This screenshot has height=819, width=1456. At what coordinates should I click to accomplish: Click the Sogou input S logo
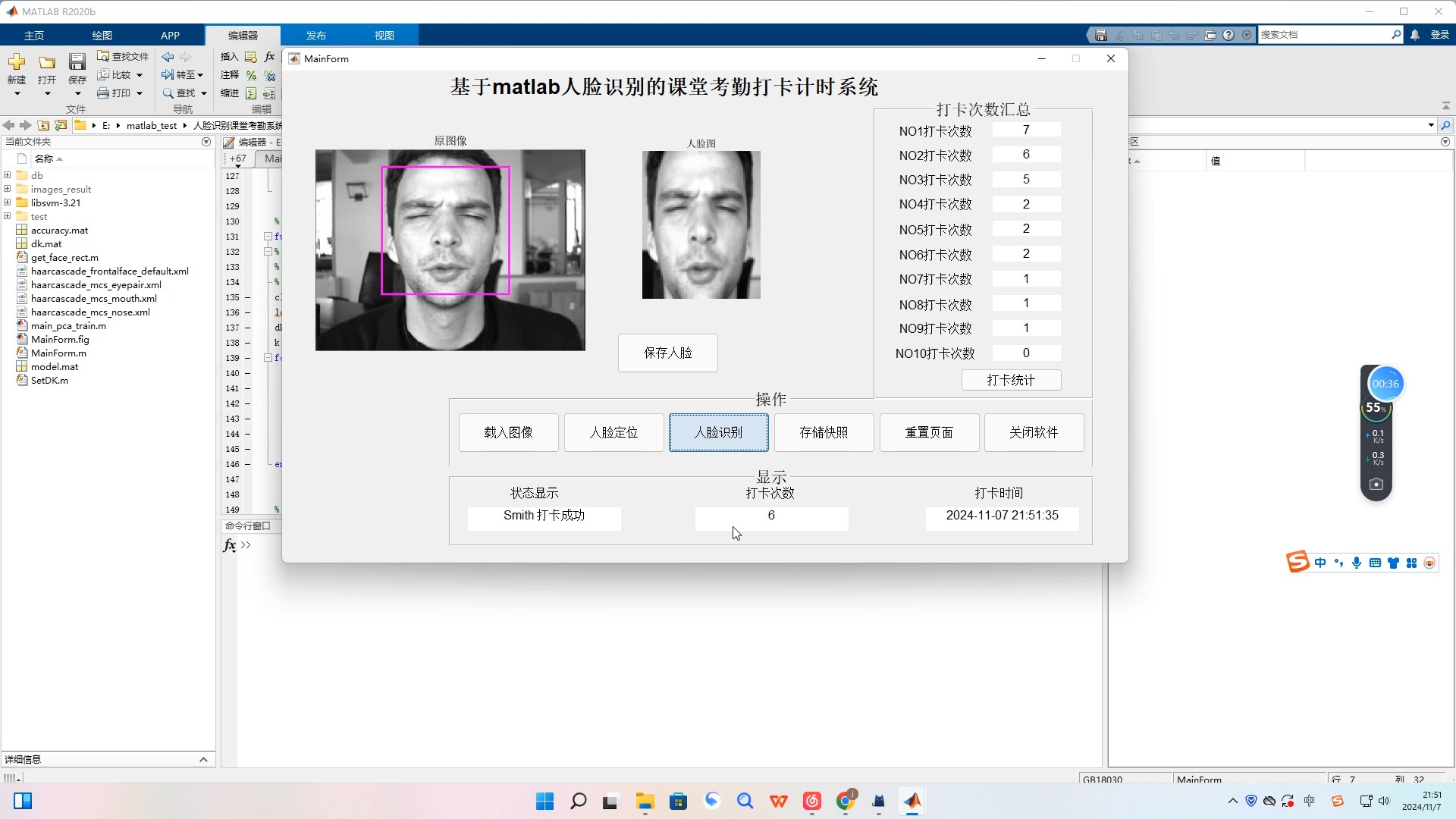pyautogui.click(x=1298, y=562)
